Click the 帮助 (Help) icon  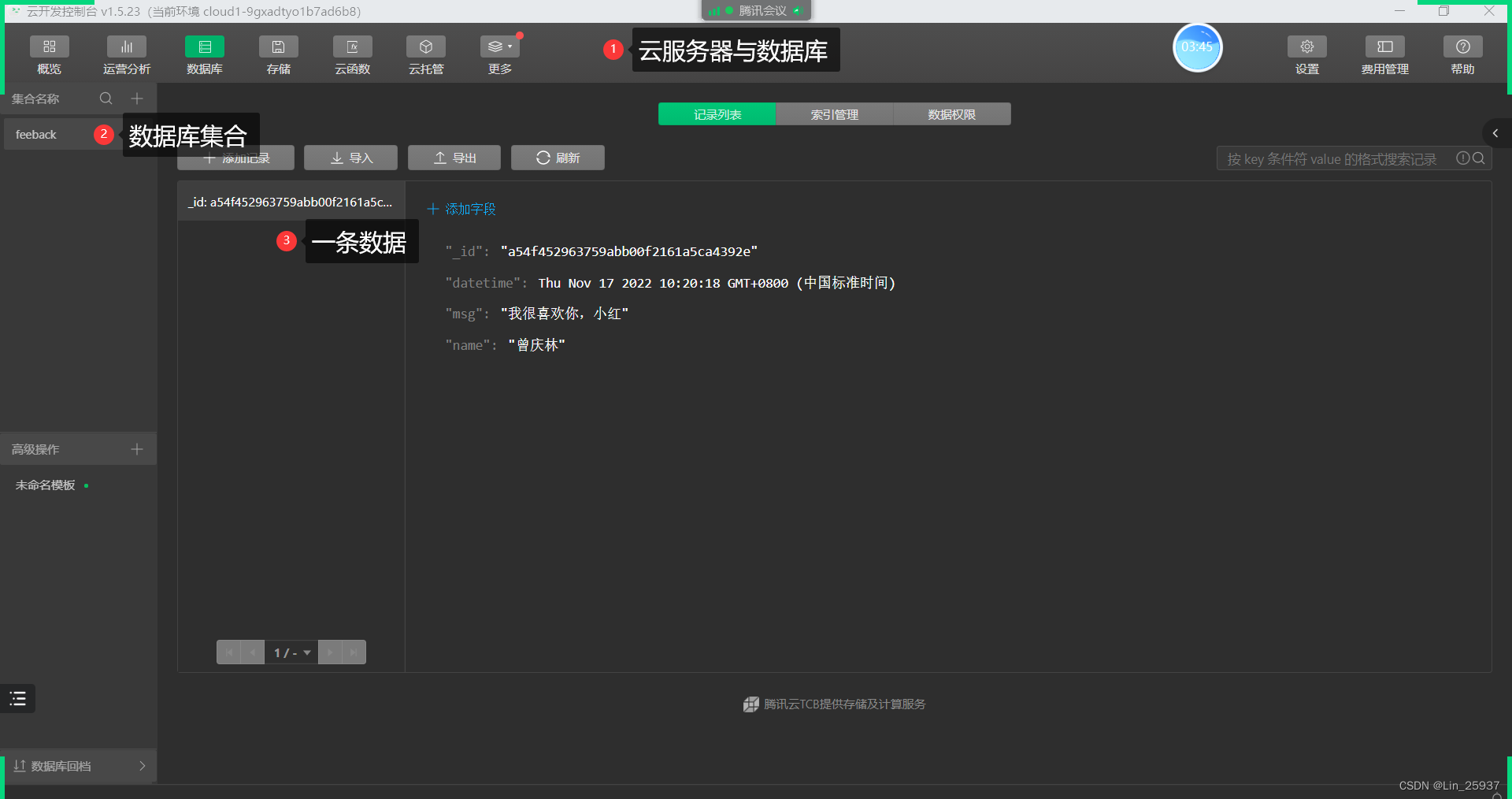click(1462, 54)
